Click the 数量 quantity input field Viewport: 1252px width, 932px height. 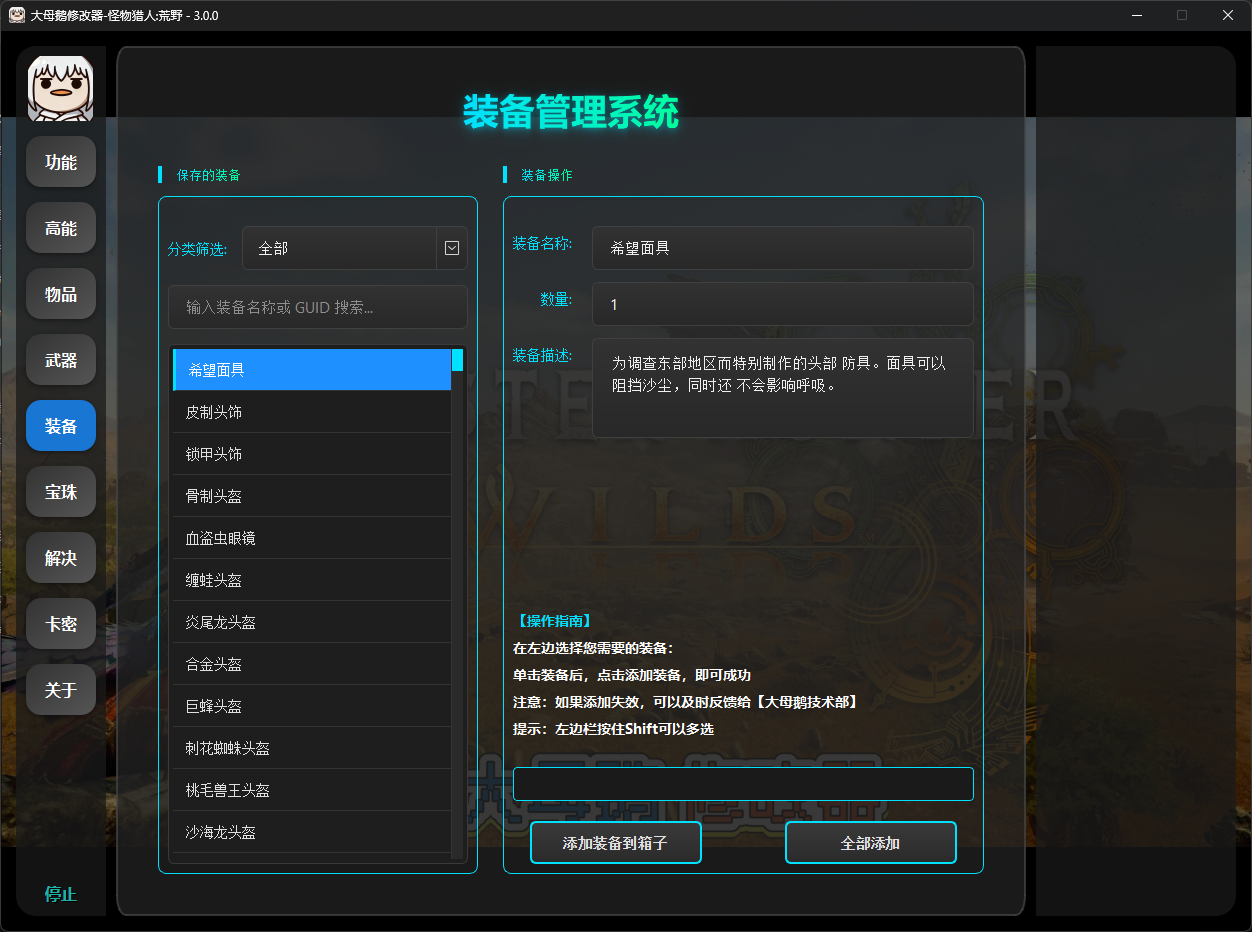(783, 304)
